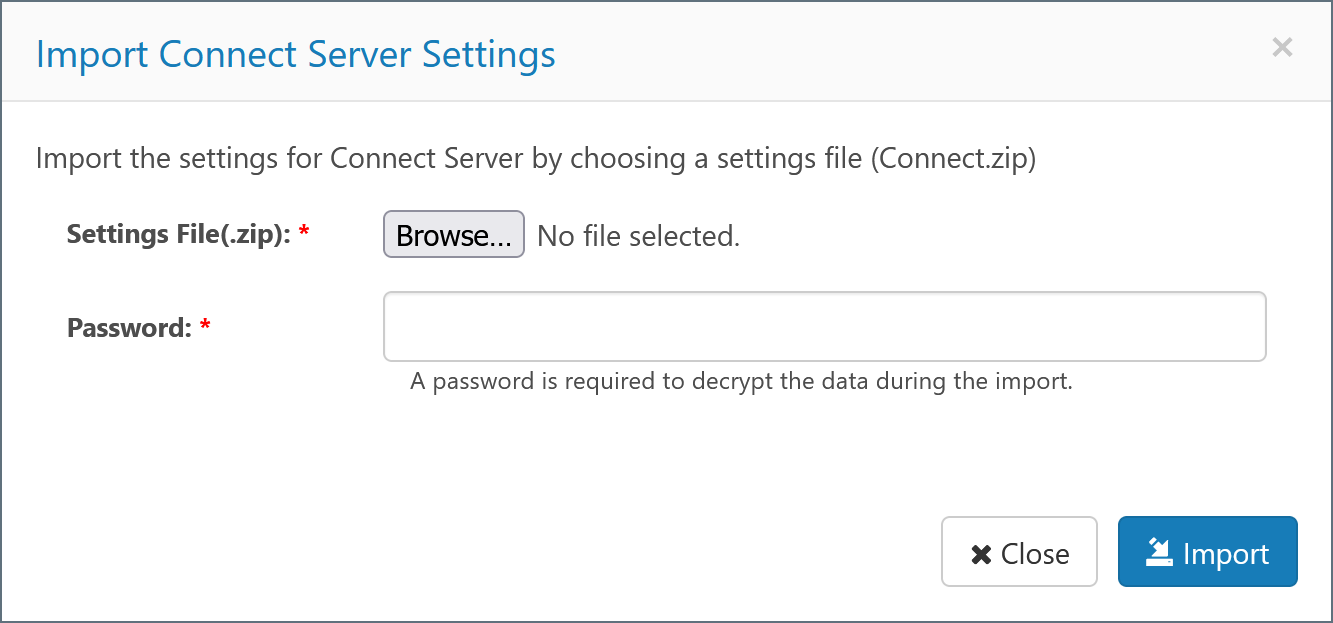Click the X icon on the Close button
1333x623 pixels.
point(981,554)
